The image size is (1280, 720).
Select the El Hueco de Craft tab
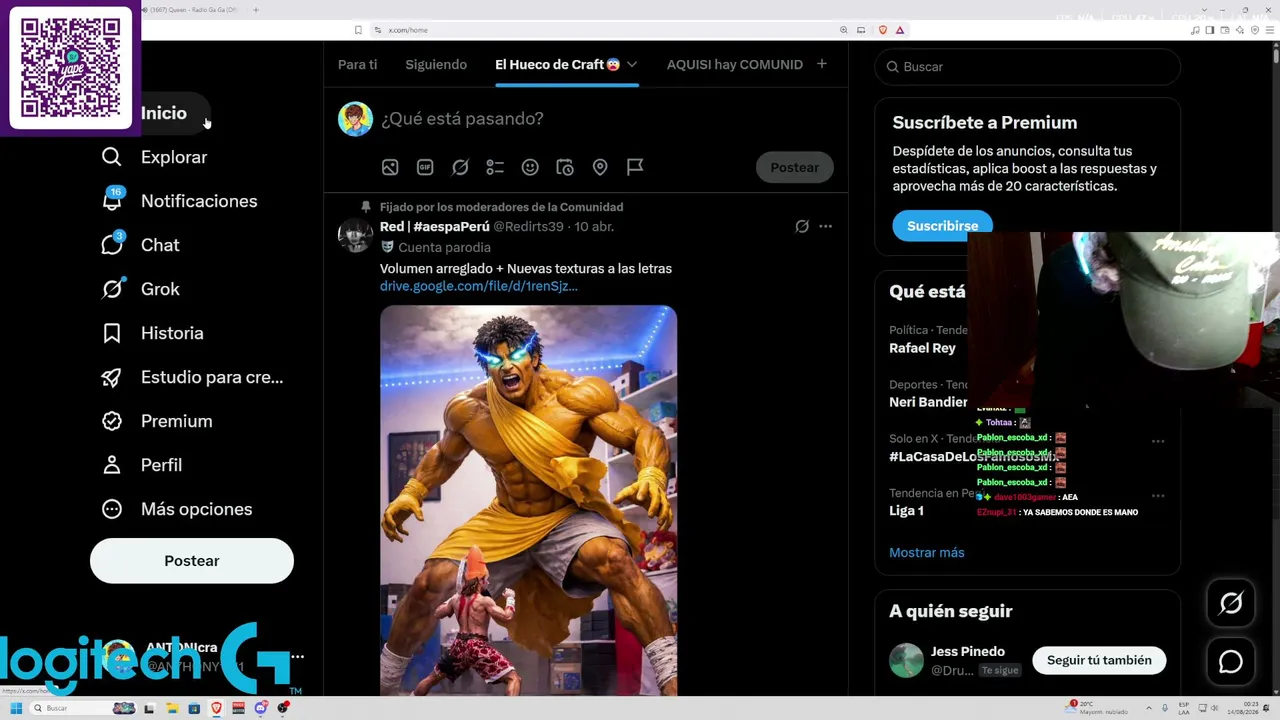pos(557,64)
